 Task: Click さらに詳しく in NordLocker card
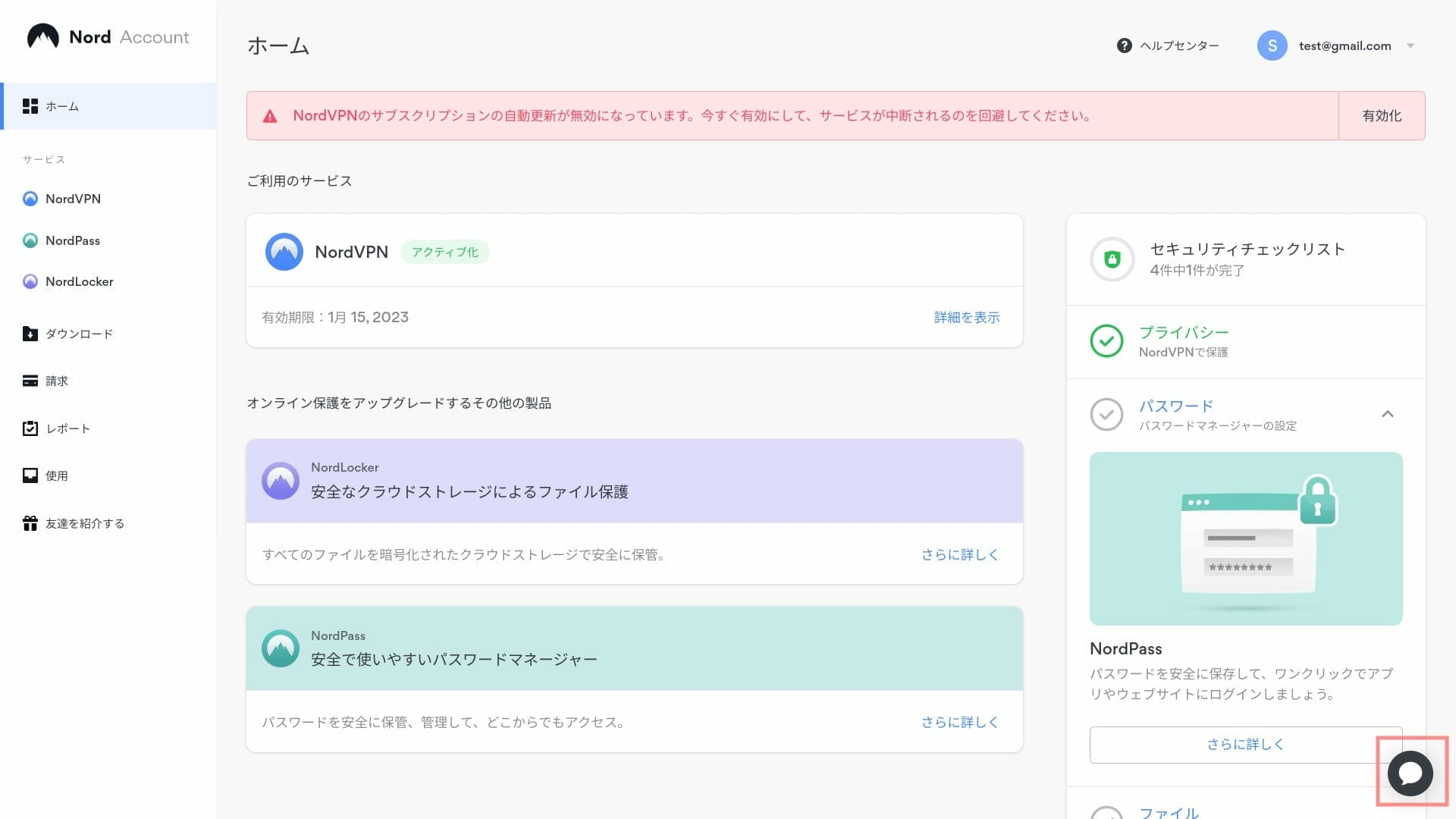pos(960,554)
